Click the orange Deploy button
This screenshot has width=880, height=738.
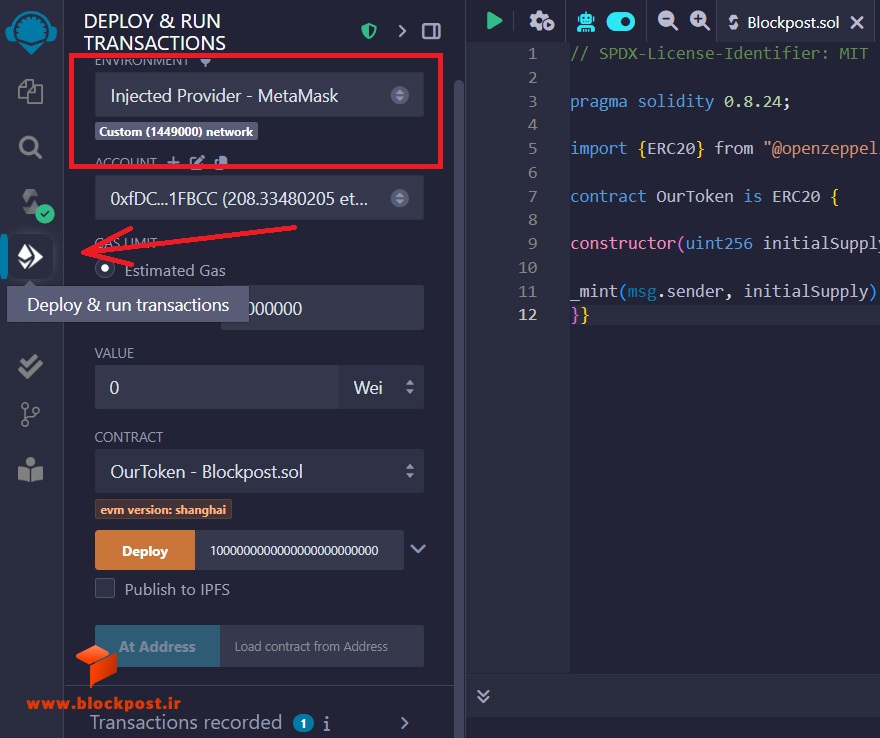pos(145,551)
